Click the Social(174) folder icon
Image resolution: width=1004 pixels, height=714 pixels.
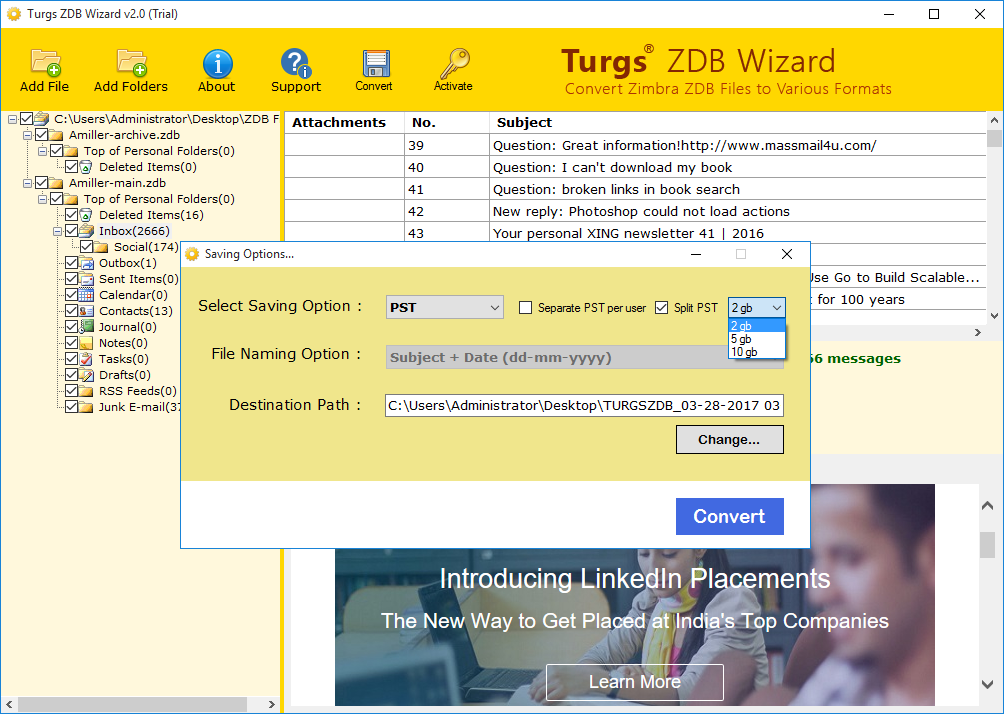(101, 247)
